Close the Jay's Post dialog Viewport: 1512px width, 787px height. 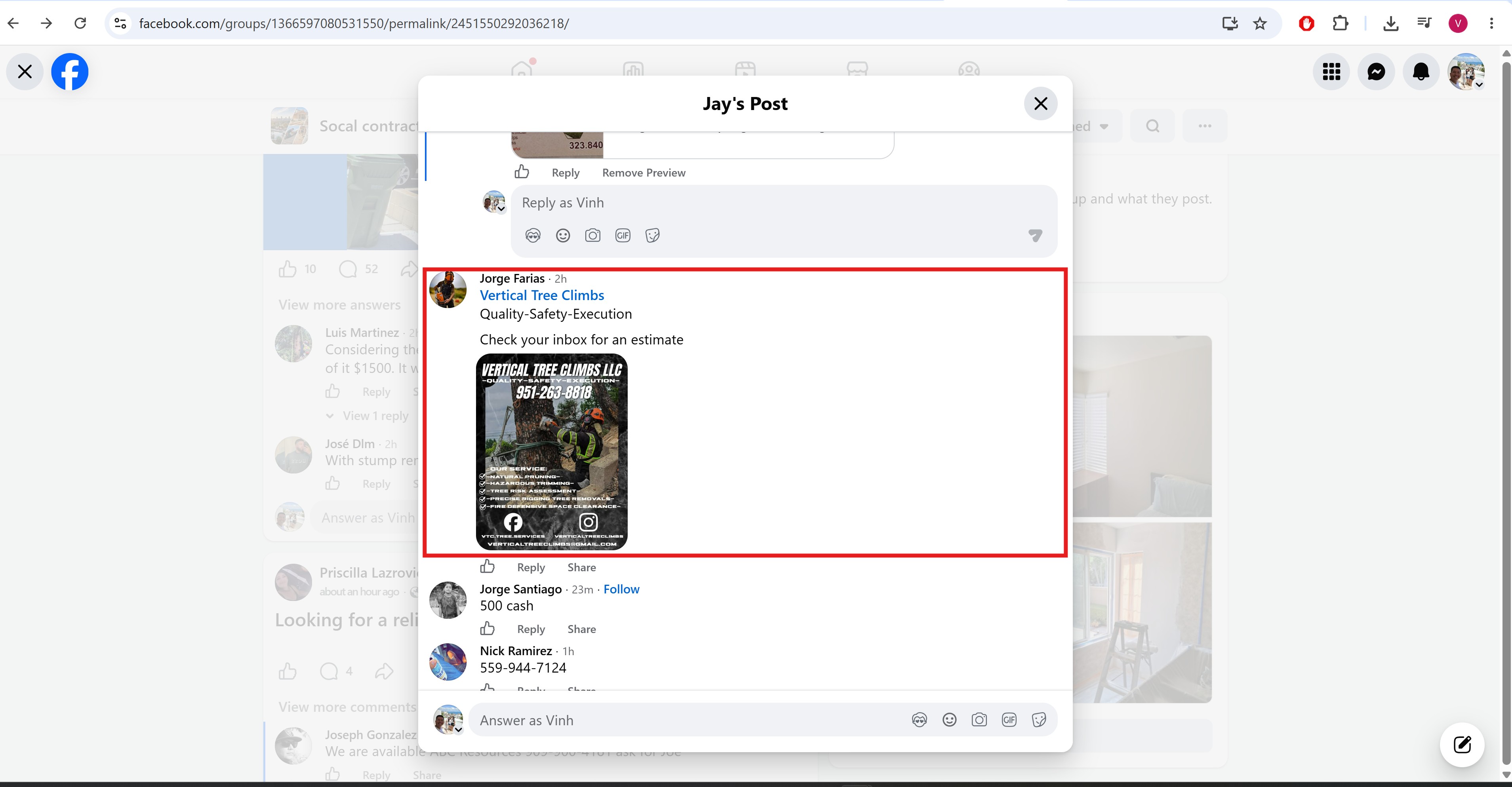1040,104
